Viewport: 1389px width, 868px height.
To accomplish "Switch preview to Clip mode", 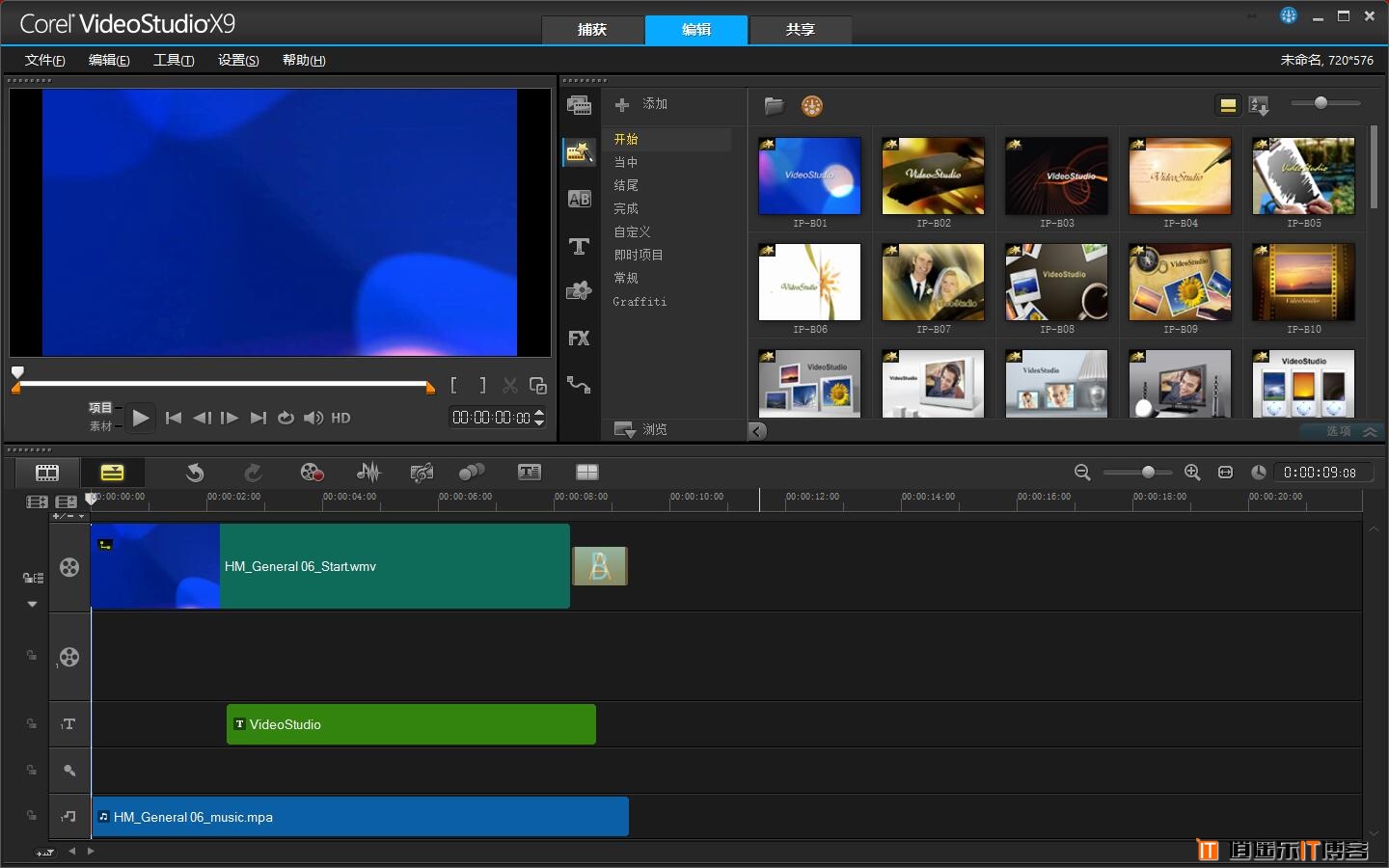I will click(x=100, y=426).
